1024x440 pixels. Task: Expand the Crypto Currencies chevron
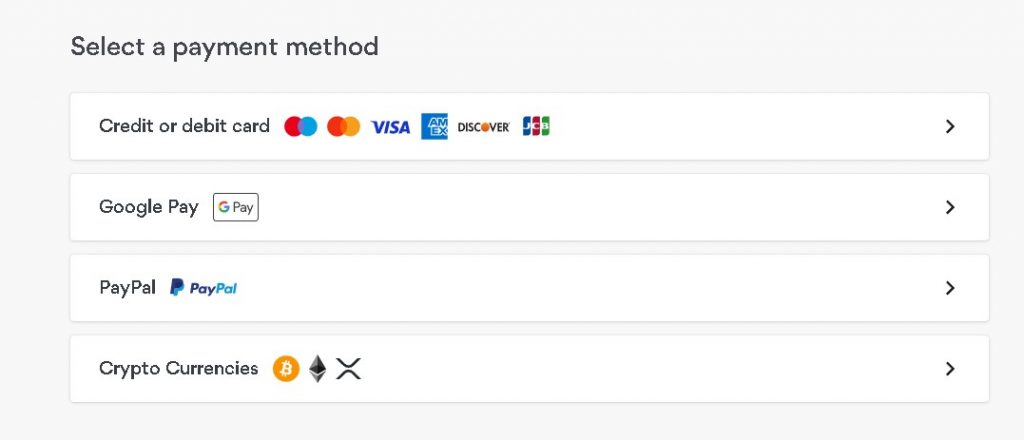click(950, 369)
